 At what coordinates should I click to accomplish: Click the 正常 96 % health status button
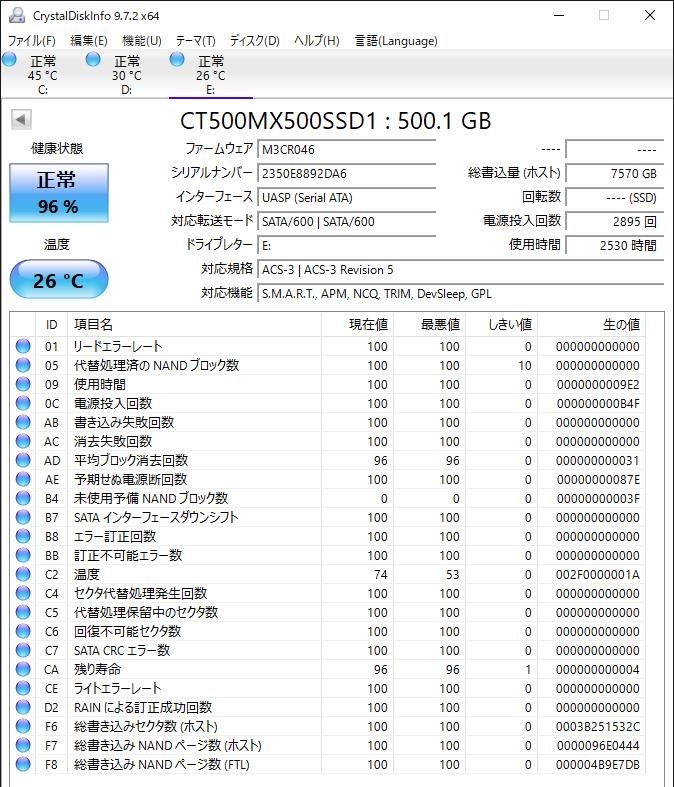[x=59, y=193]
